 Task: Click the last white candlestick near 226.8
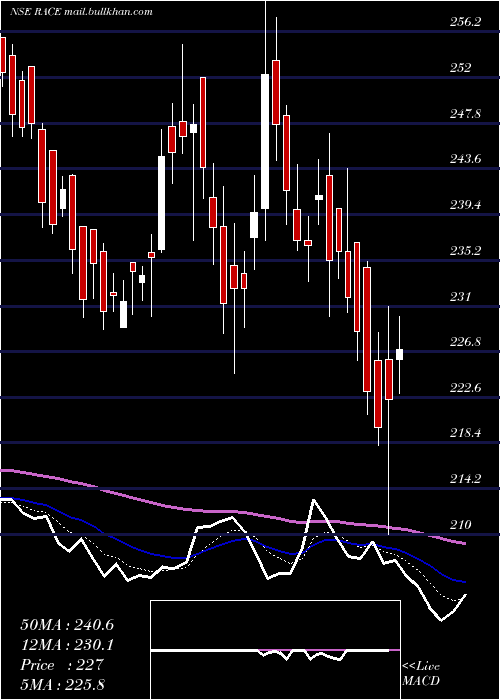pos(400,354)
